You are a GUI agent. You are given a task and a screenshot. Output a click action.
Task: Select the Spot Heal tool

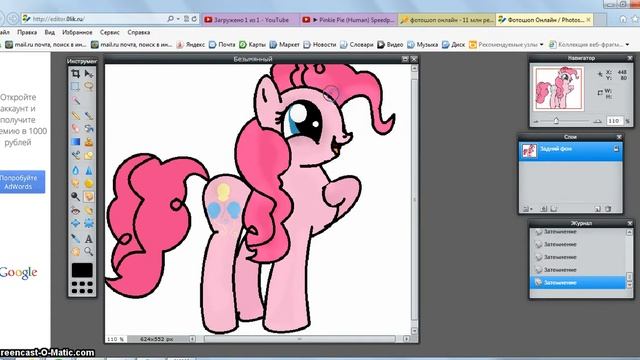coord(89,211)
